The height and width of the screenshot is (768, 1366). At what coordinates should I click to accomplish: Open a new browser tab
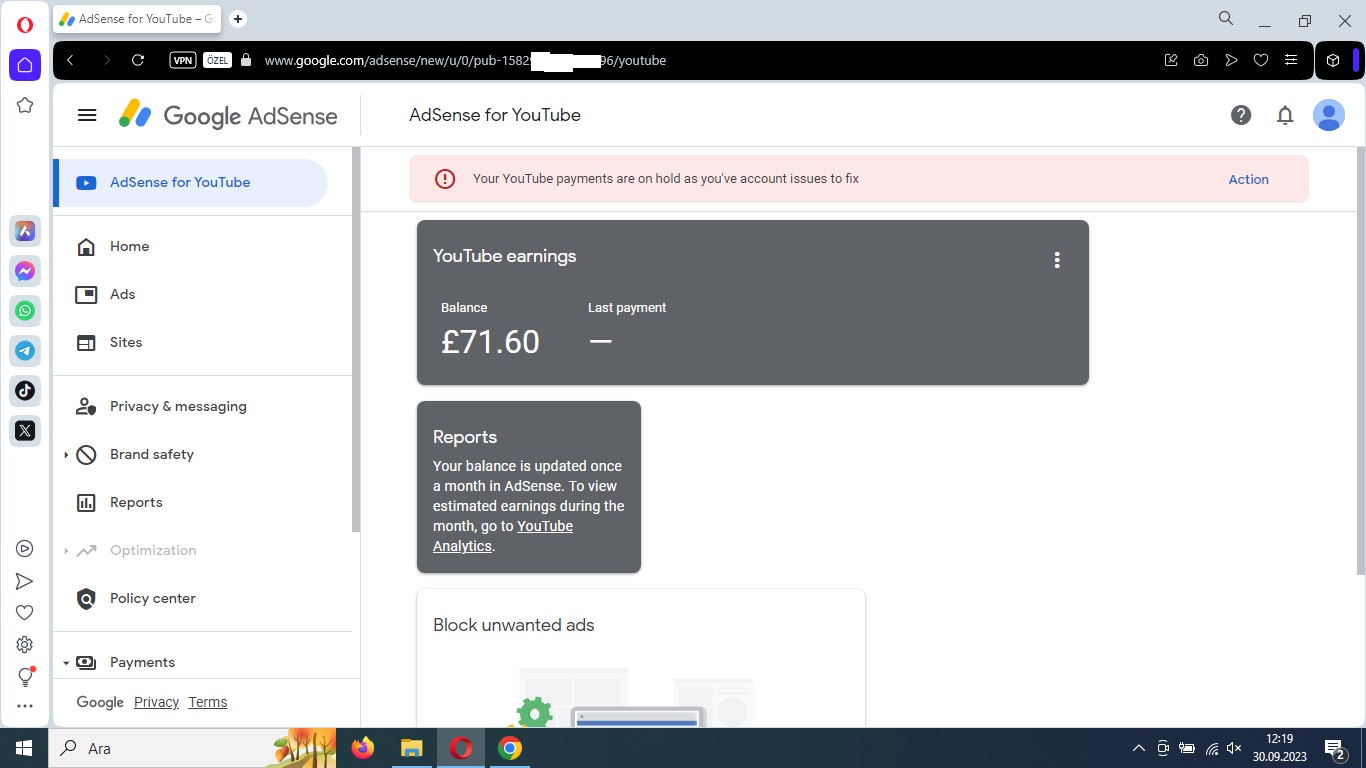238,19
